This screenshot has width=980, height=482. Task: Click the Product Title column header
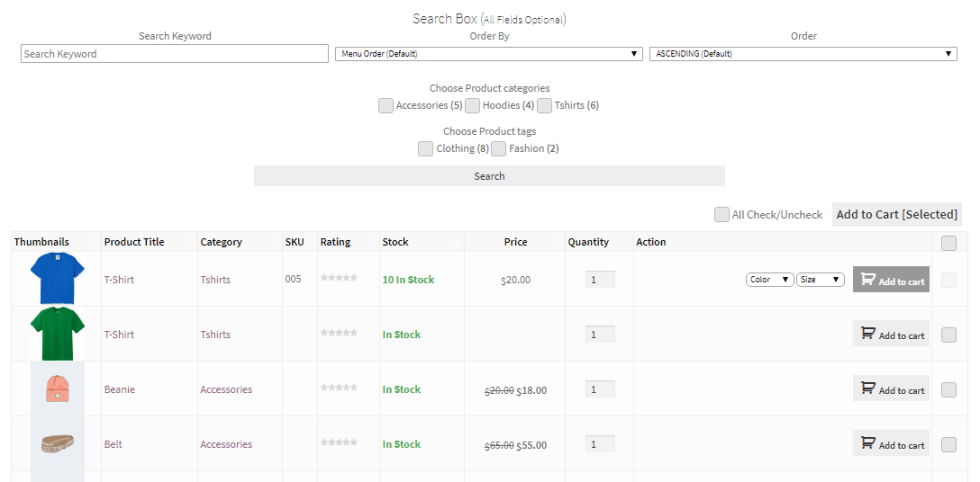pos(135,242)
